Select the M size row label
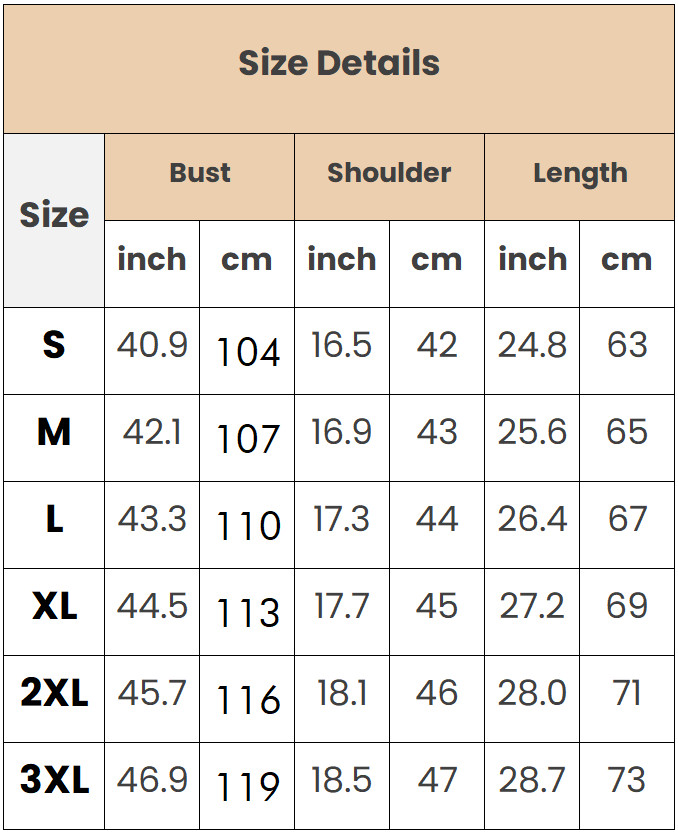The image size is (678, 835). [x=54, y=433]
